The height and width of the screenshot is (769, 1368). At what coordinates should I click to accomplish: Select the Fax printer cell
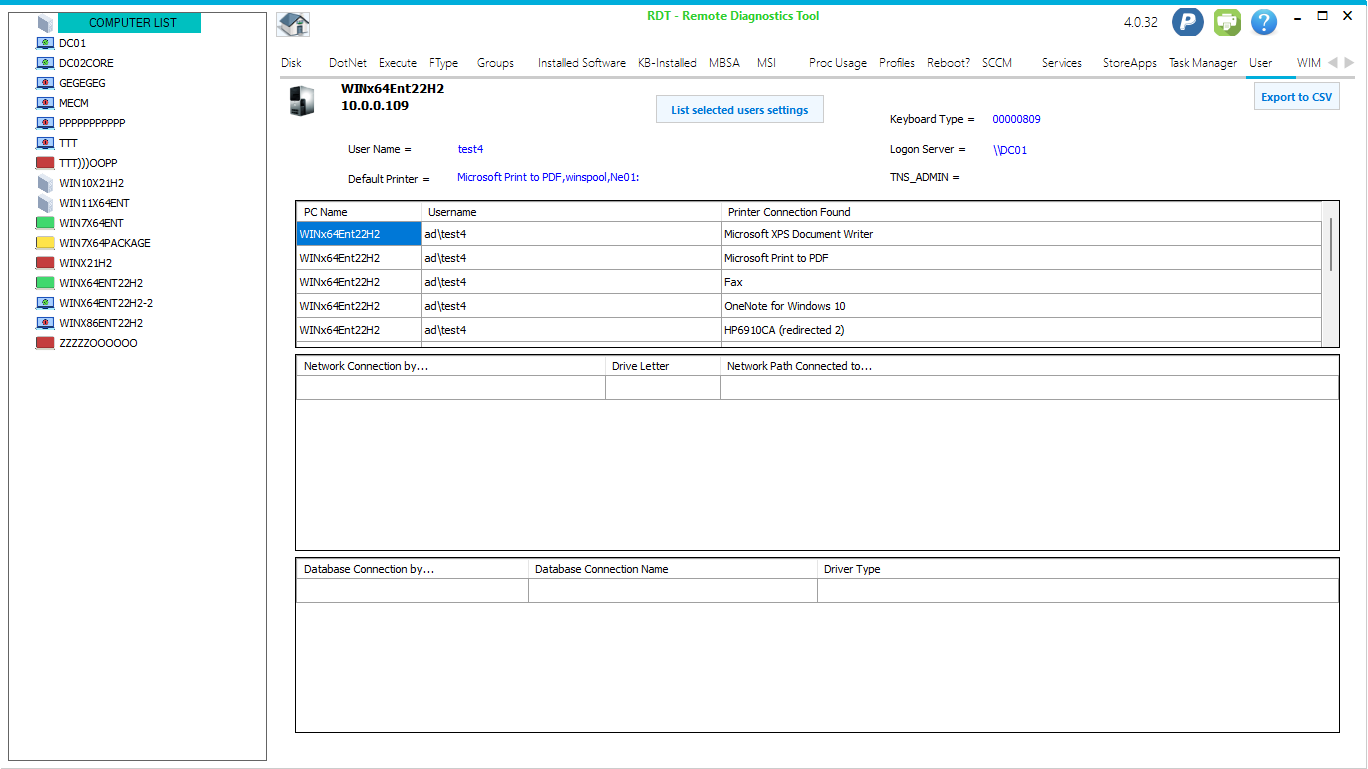tap(1021, 282)
